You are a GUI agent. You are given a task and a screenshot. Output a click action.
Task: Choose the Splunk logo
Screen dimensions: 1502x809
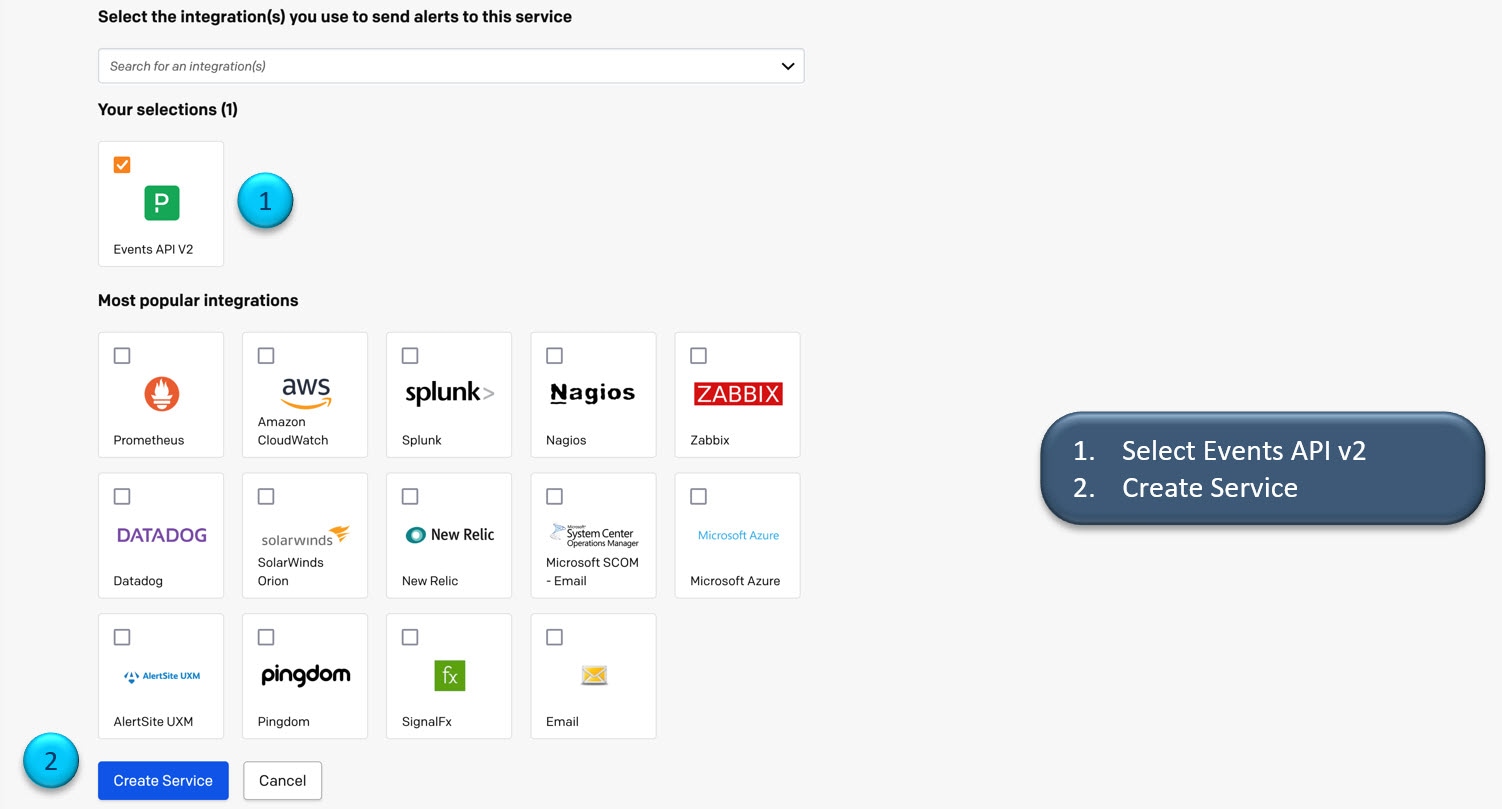(449, 393)
